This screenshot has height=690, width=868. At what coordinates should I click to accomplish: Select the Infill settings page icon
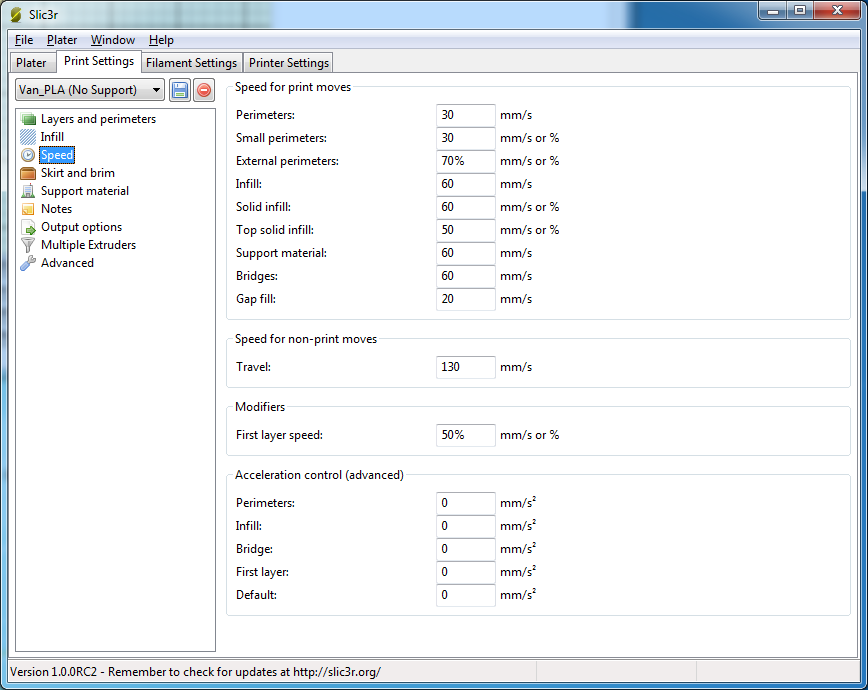(x=28, y=137)
